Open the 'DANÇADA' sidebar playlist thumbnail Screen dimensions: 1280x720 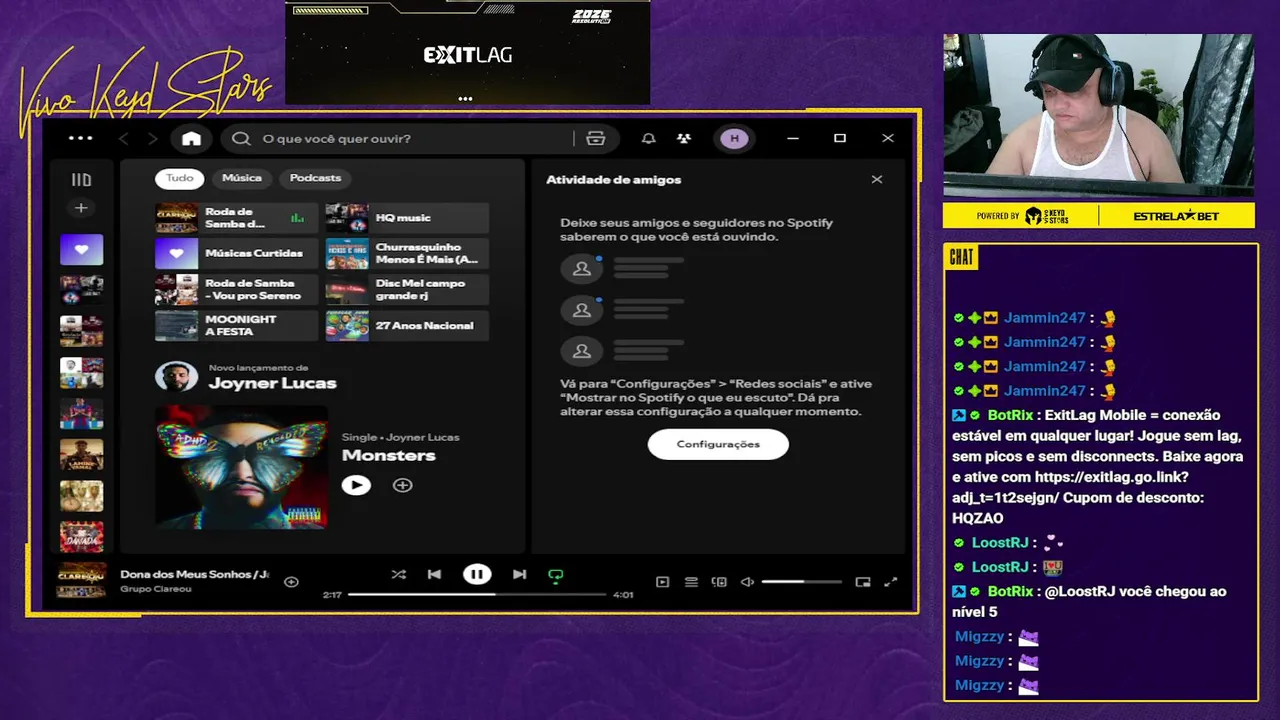coord(81,537)
